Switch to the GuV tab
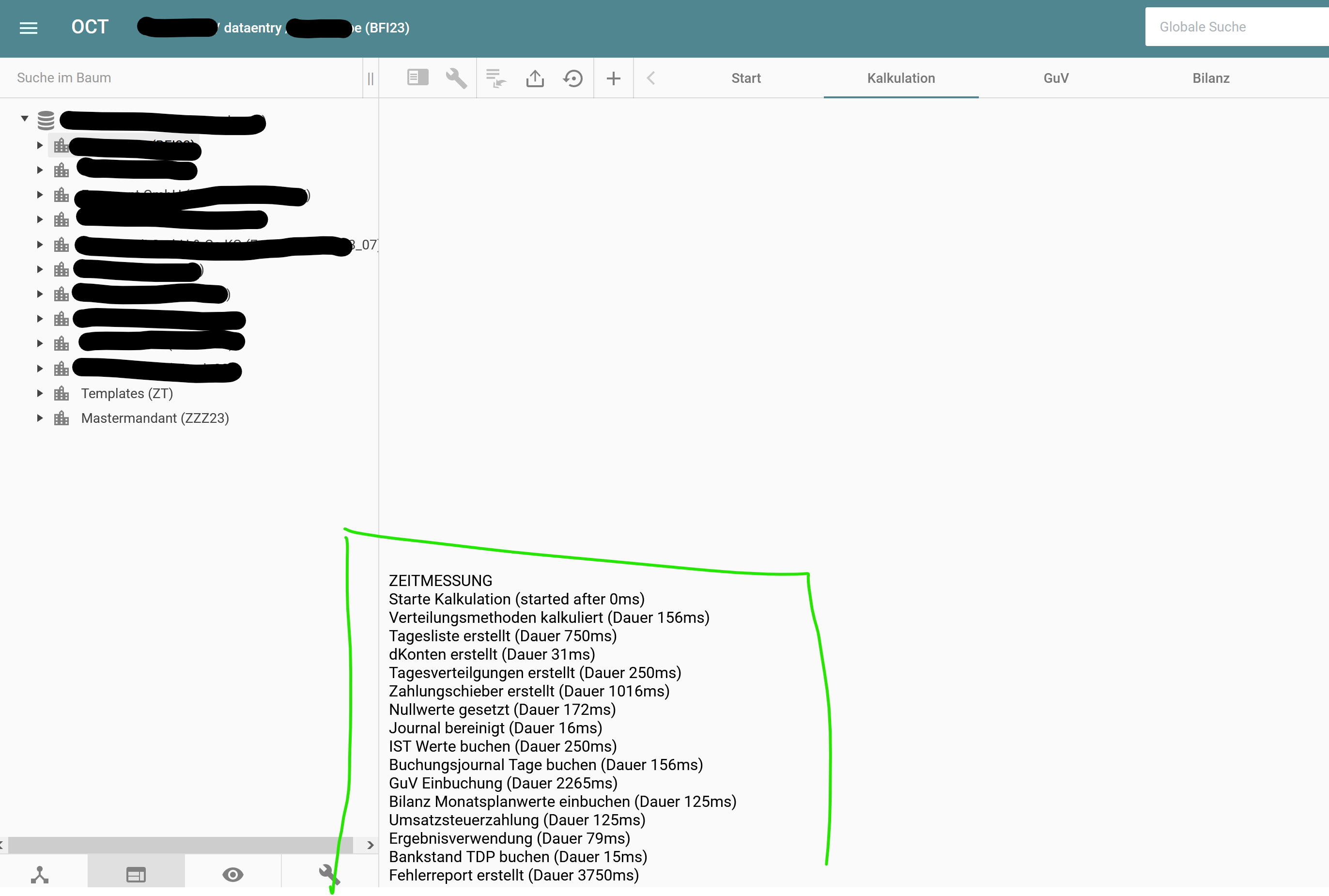Viewport: 1329px width, 896px height. pos(1055,77)
